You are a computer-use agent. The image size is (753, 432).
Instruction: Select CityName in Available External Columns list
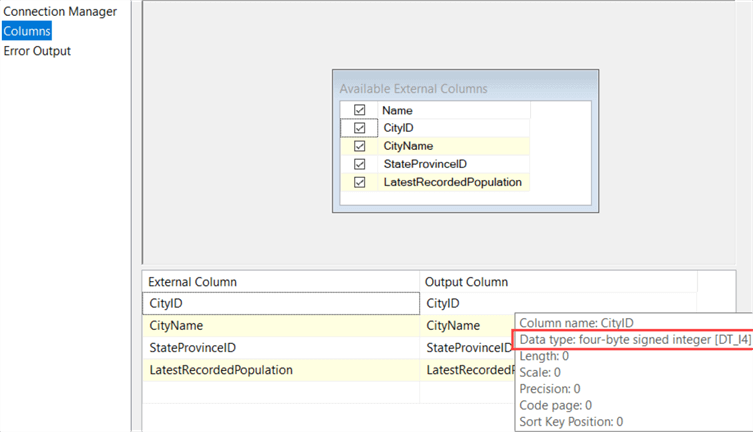pos(454,146)
